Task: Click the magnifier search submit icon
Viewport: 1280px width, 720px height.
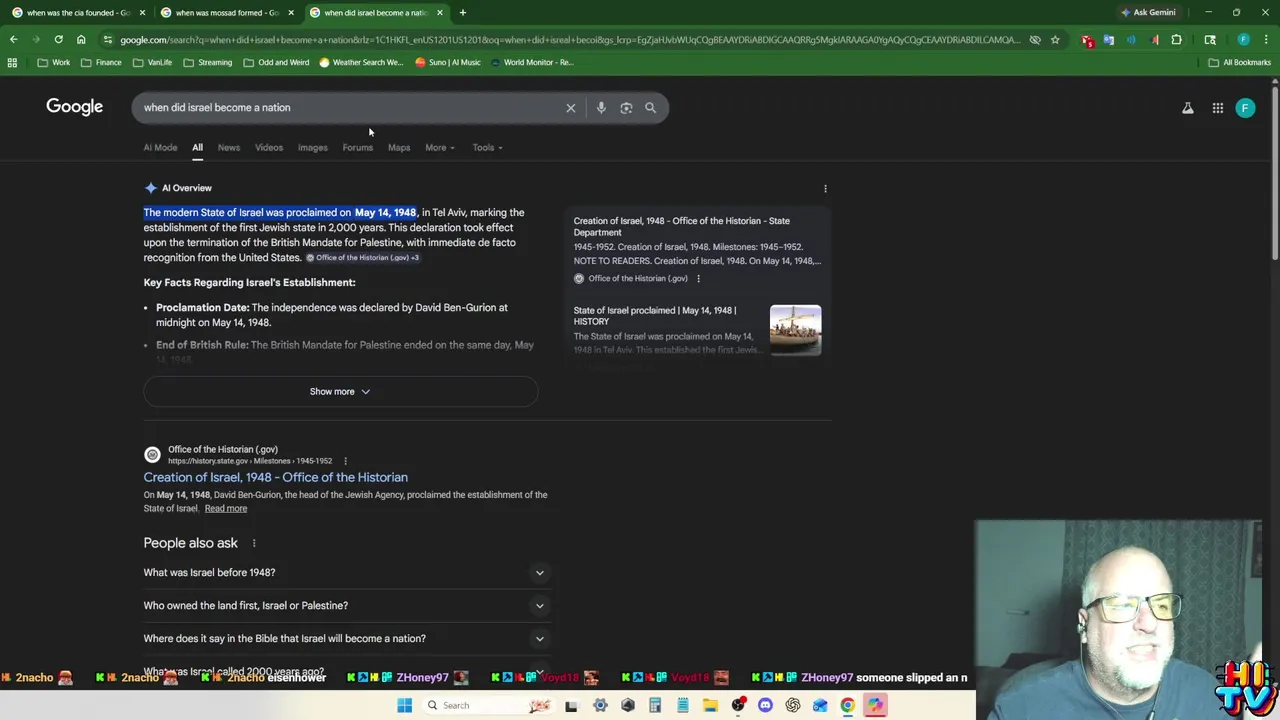Action: coord(650,108)
